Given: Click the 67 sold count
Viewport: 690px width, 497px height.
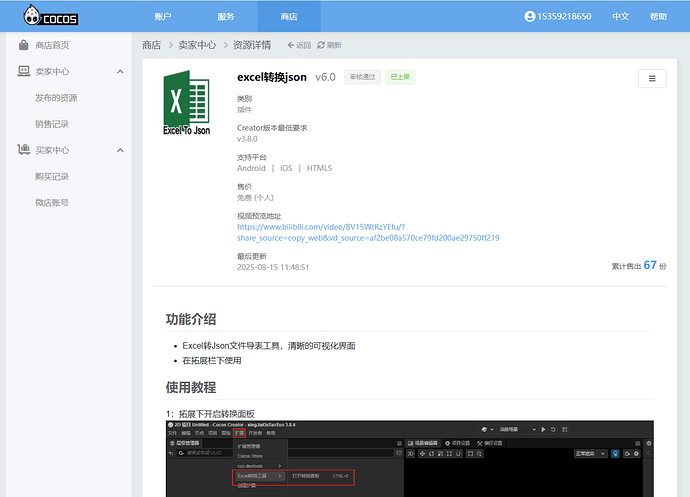Looking at the screenshot, I should click(650, 265).
